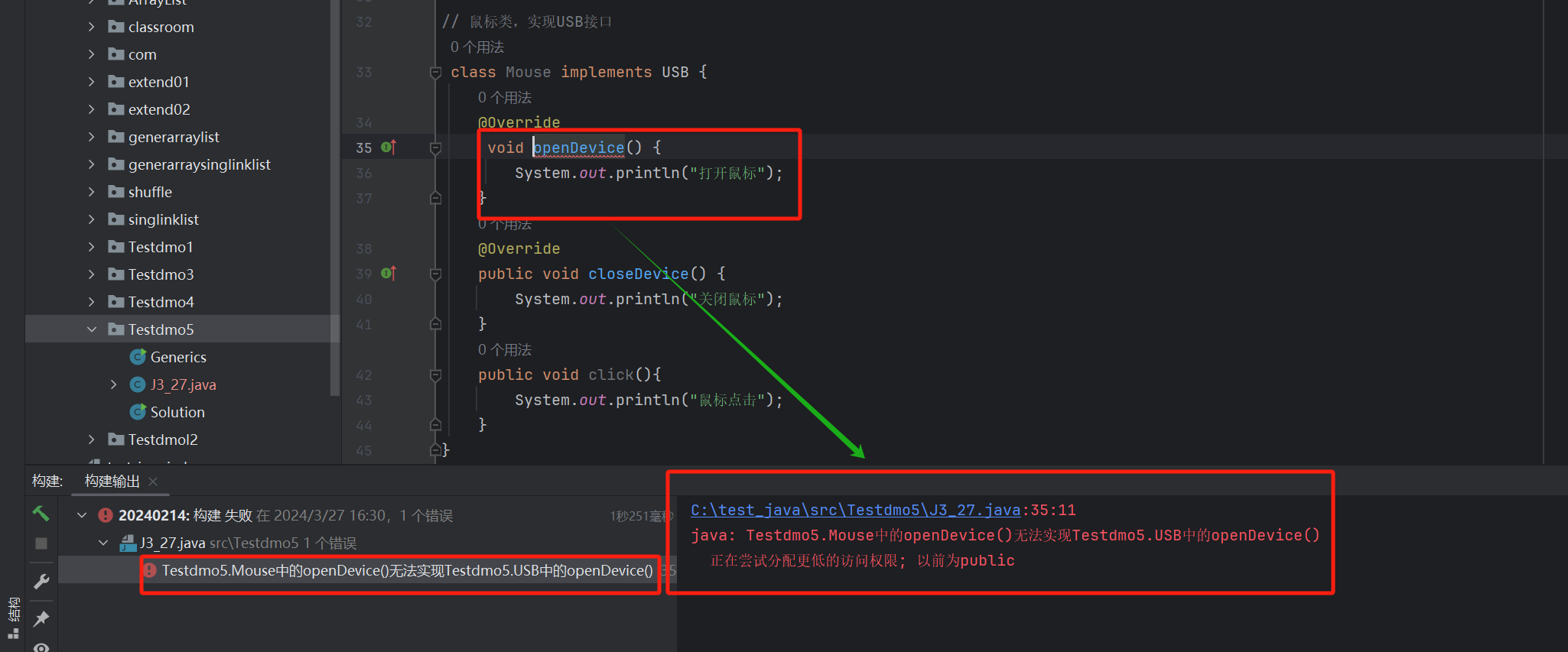1568x652 pixels.
Task: Collapse the 20240214 build failed node
Action: click(x=82, y=515)
